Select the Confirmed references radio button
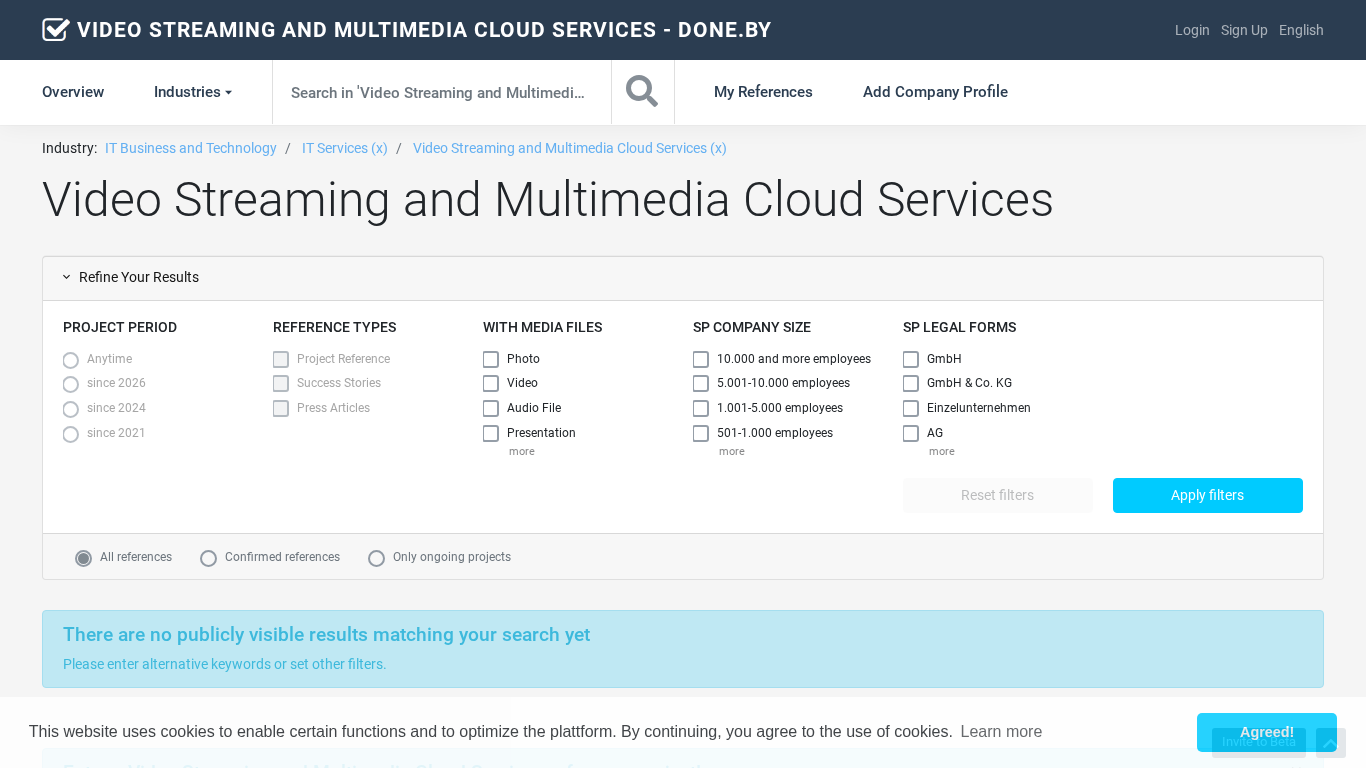Image resolution: width=1366 pixels, height=768 pixels. pos(208,558)
